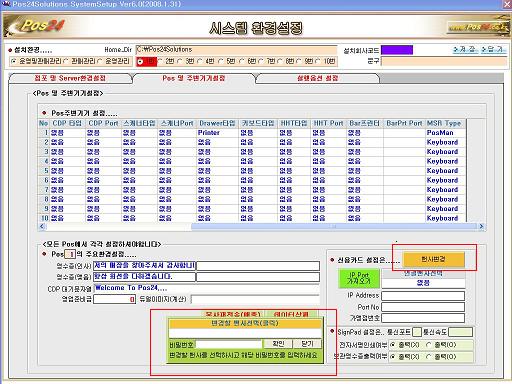Switch to Pos 및 주변기기설정 tab

point(194,78)
